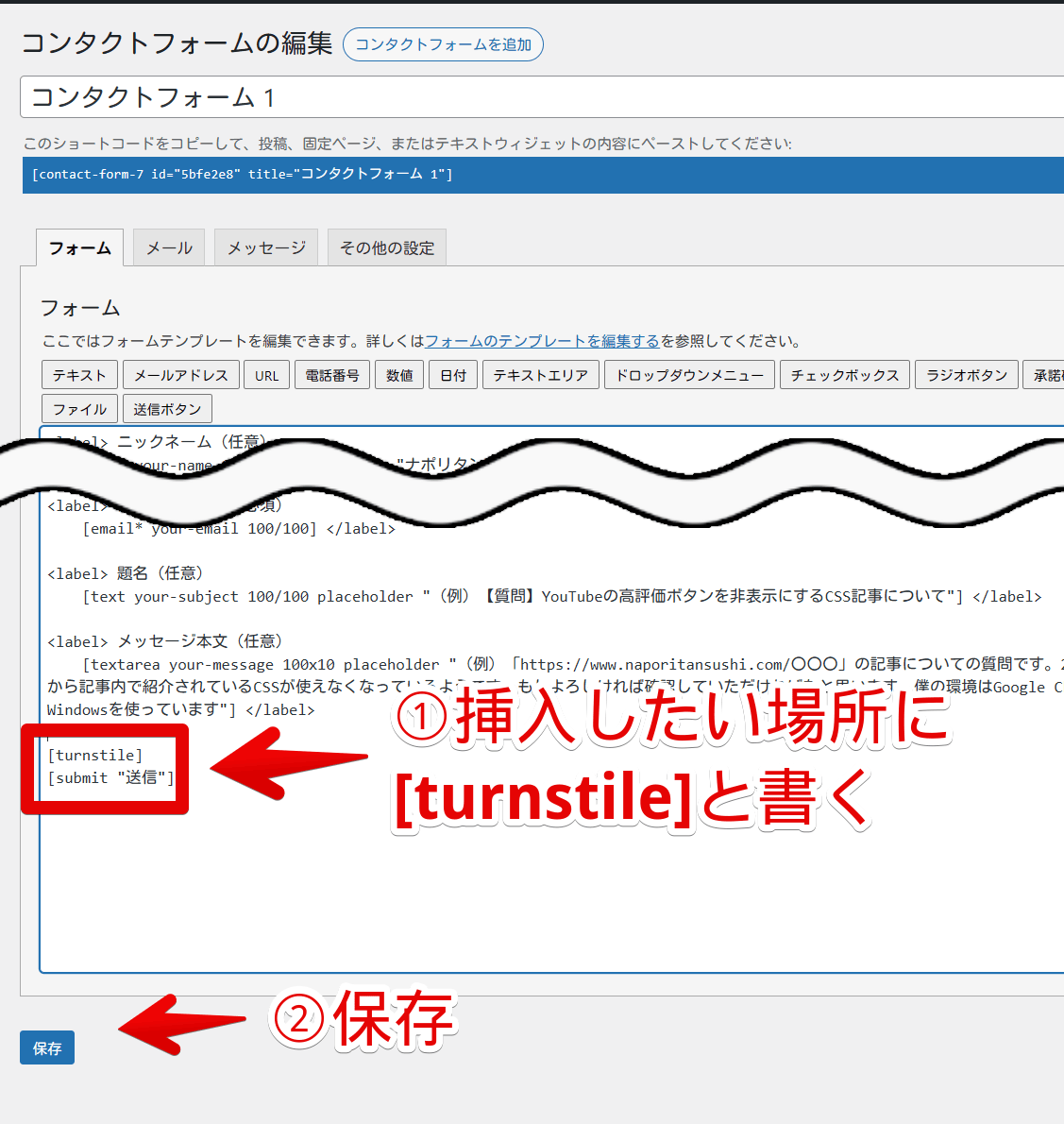Image resolution: width=1064 pixels, height=1124 pixels.
Task: Switch to その他の設定 tab
Action: tap(387, 248)
